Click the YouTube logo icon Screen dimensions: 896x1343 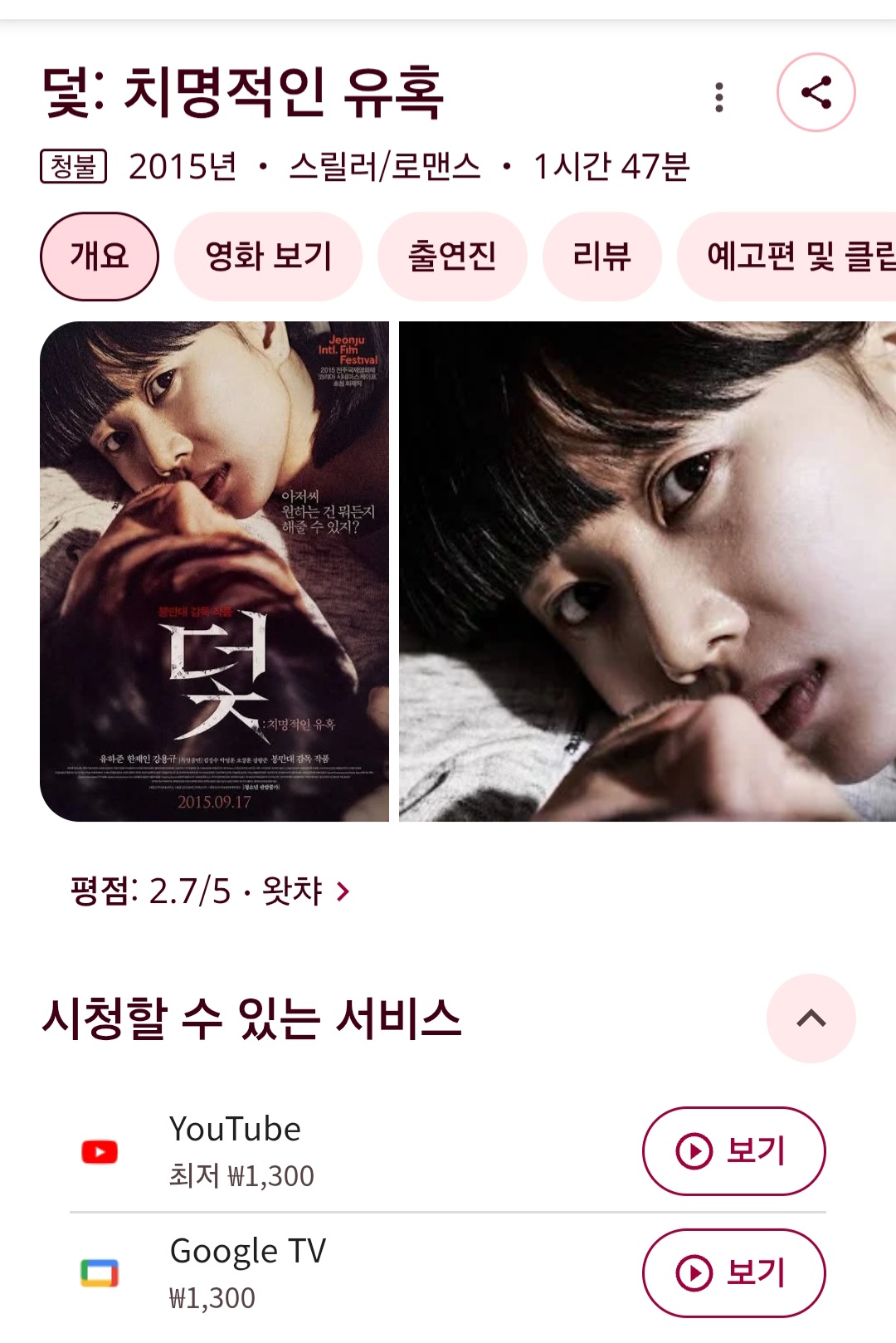tap(100, 1152)
